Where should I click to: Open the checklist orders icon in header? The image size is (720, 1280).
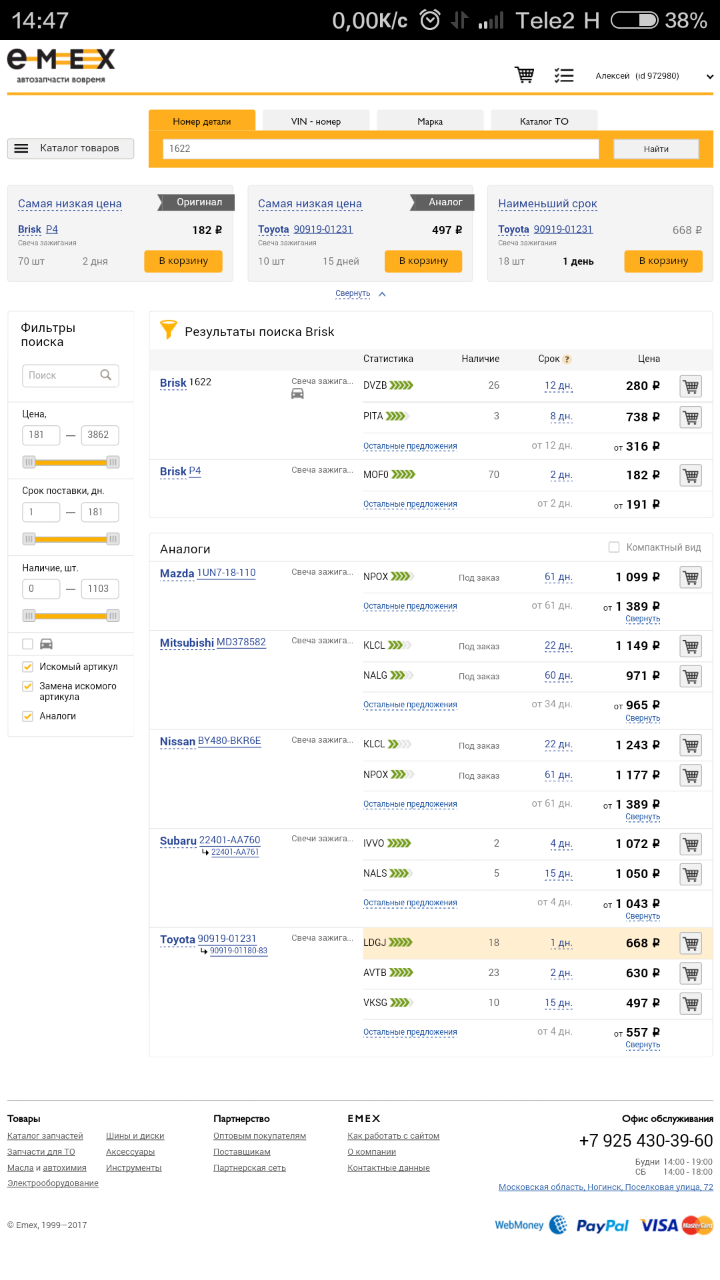click(x=564, y=75)
